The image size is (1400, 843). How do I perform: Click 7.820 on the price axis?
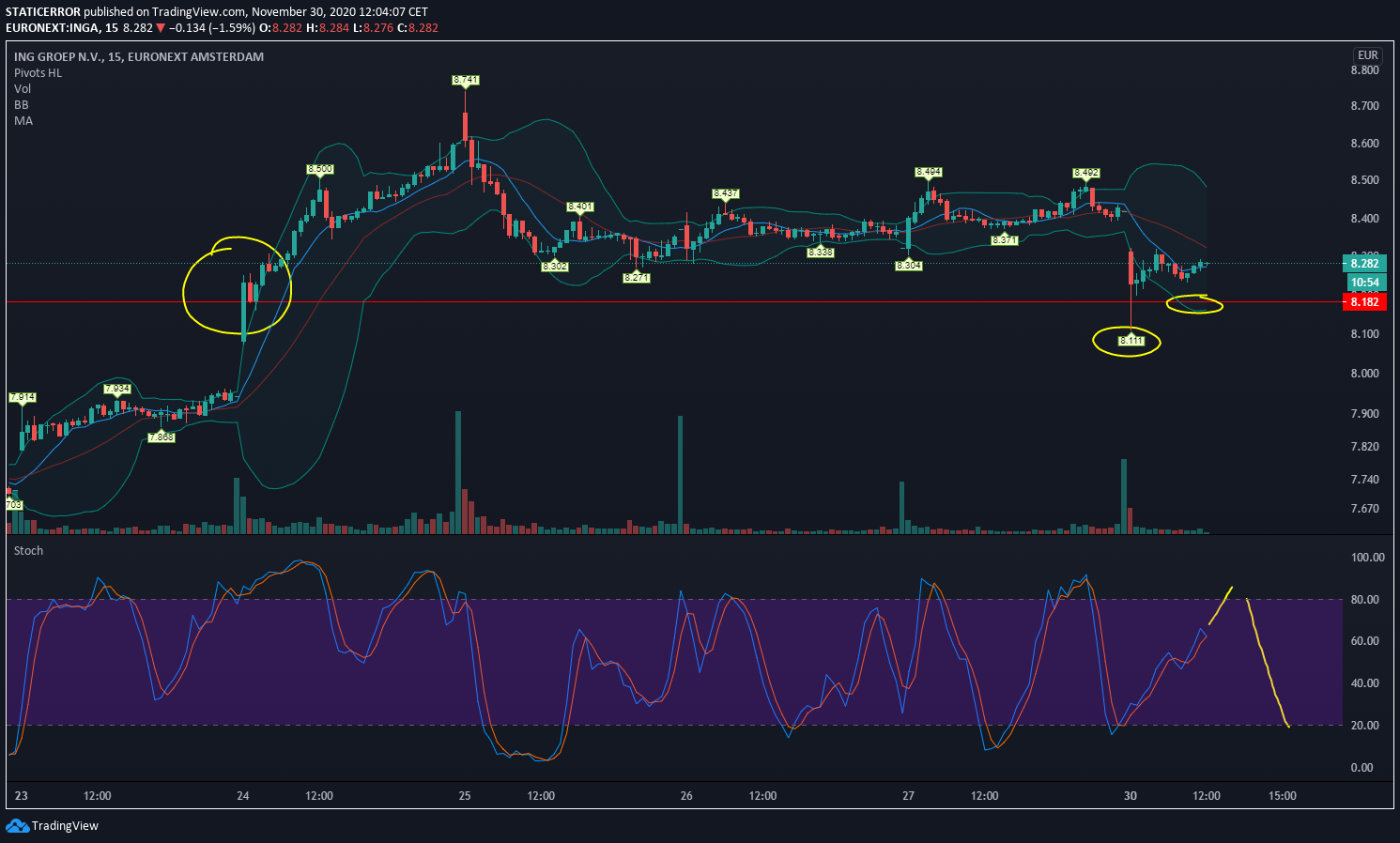point(1364,447)
